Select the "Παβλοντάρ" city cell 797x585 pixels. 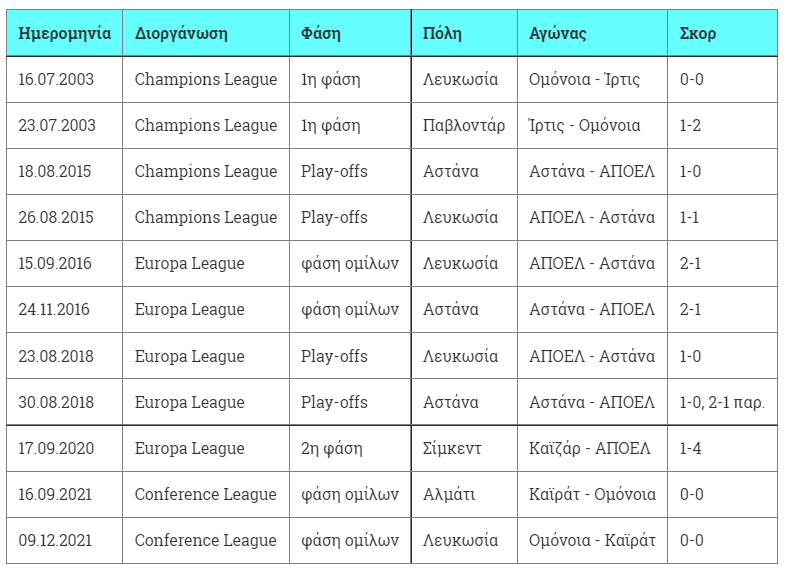click(464, 125)
